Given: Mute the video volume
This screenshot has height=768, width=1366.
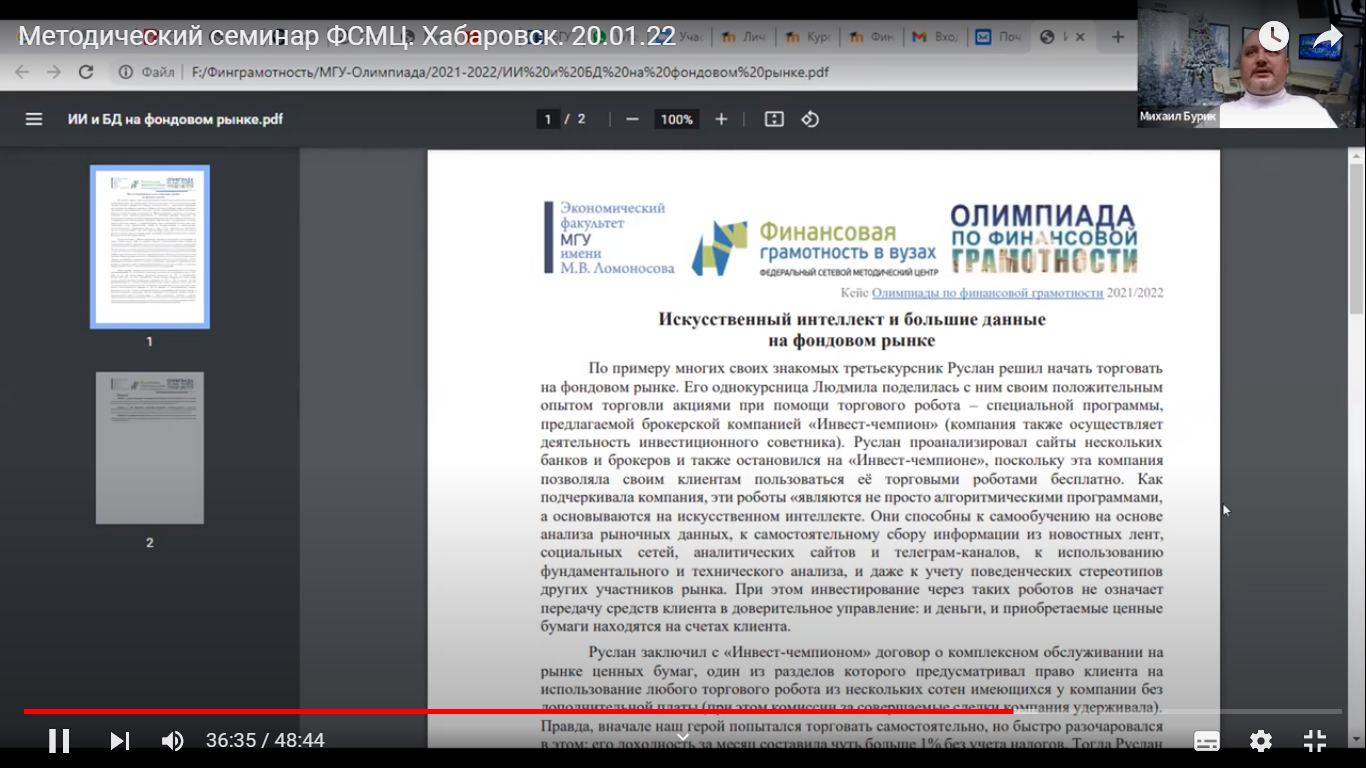Looking at the screenshot, I should click(x=172, y=741).
